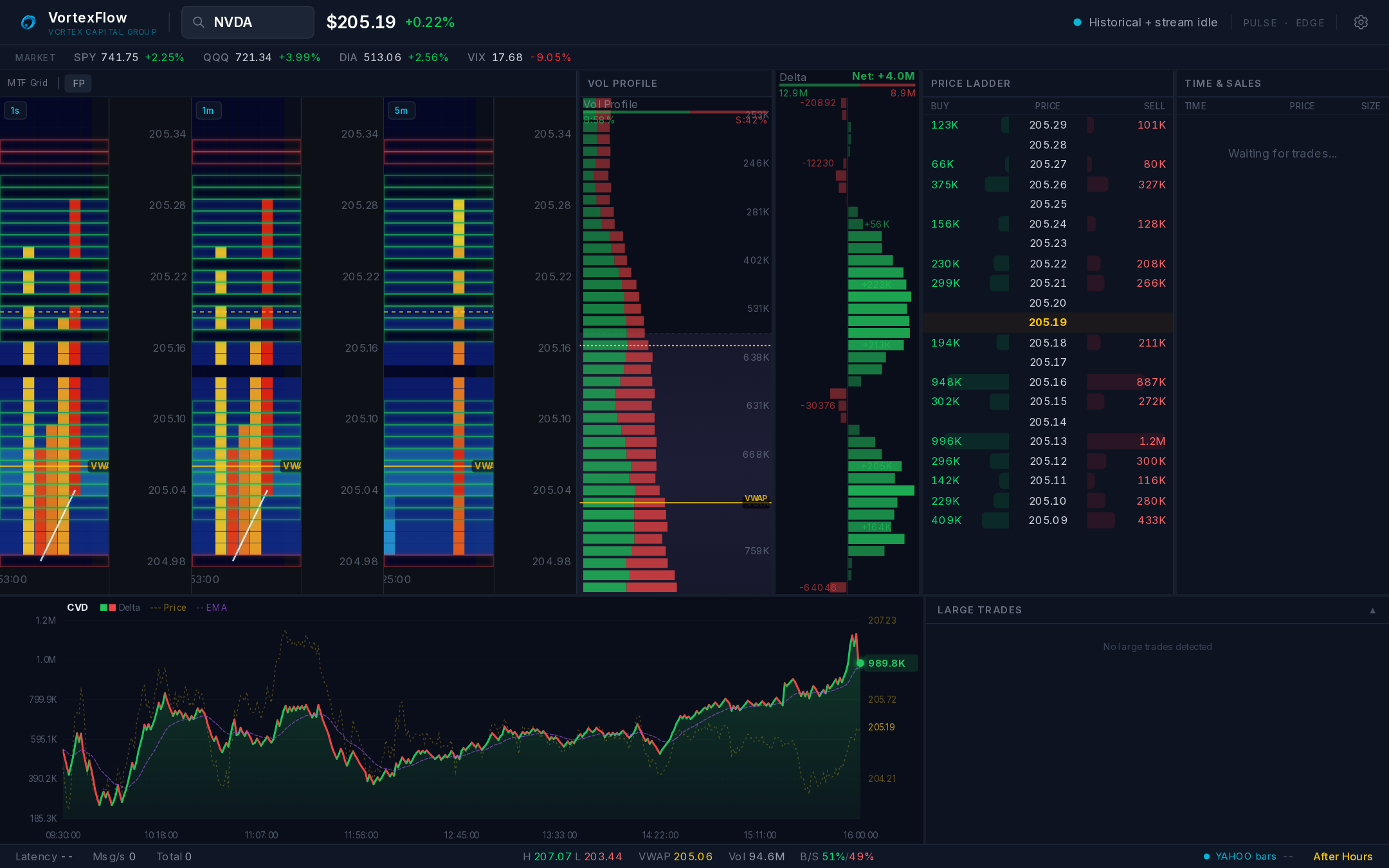The width and height of the screenshot is (1389, 868).
Task: Click the Net +4.0M delta readout
Action: coord(883,76)
